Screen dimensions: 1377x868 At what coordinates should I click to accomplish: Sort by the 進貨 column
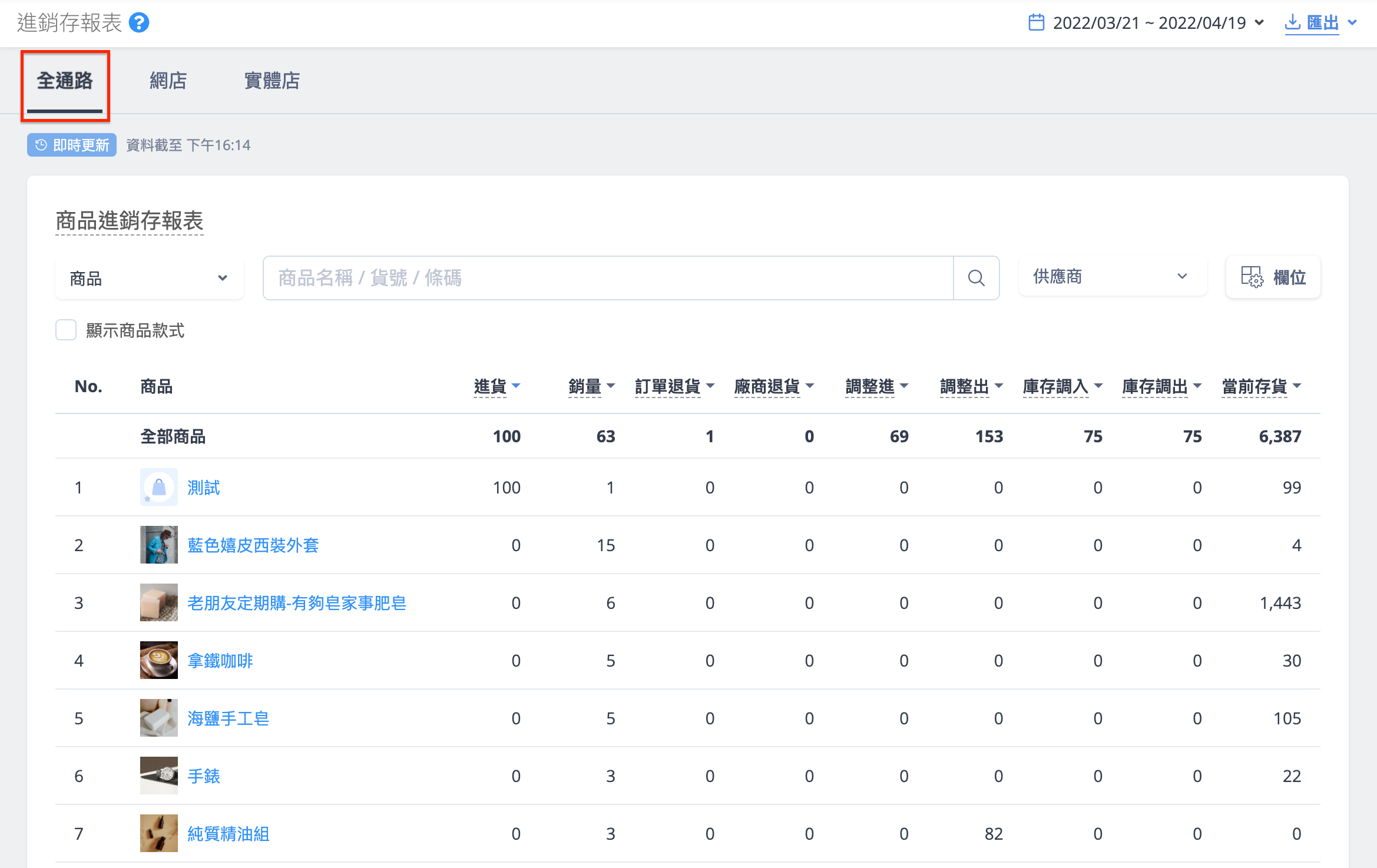497,386
